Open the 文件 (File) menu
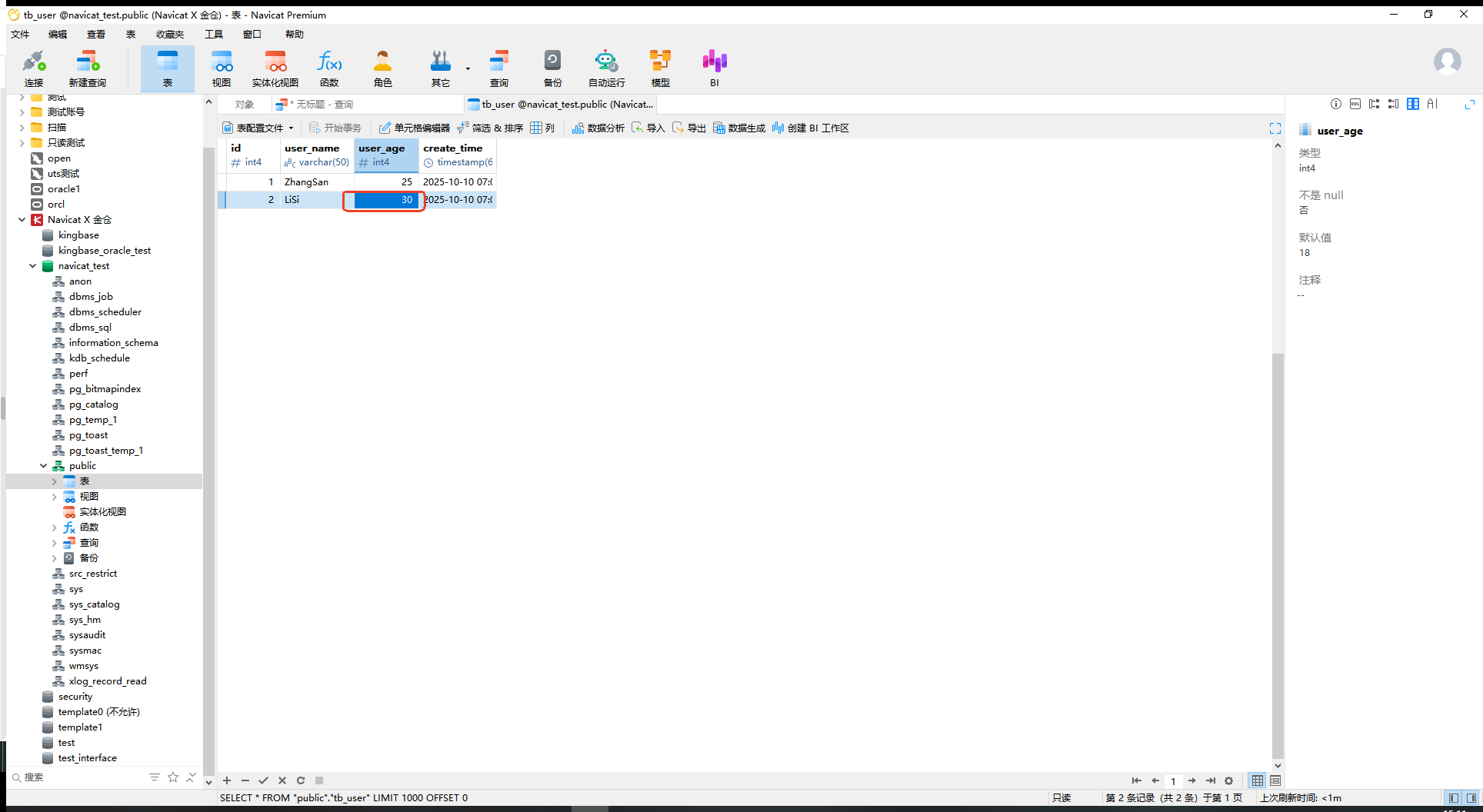 coord(20,35)
